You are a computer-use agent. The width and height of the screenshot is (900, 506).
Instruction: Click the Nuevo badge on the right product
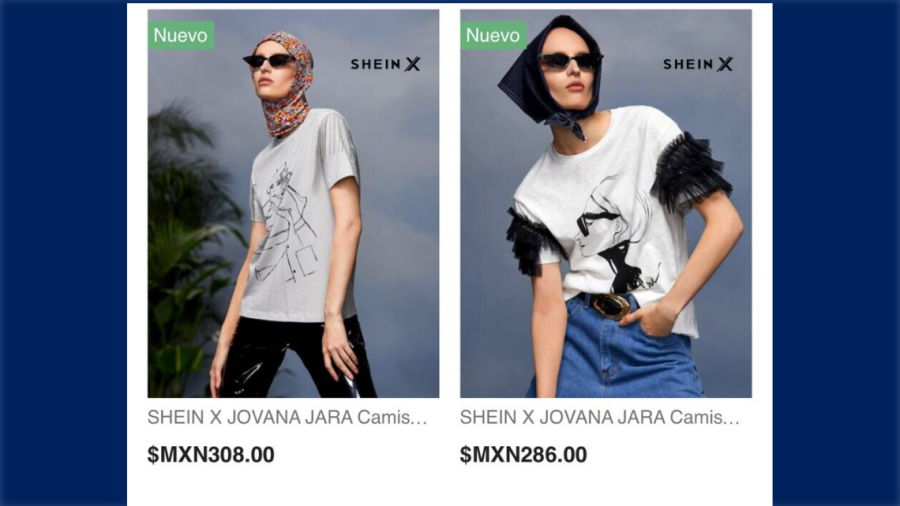[x=493, y=36]
